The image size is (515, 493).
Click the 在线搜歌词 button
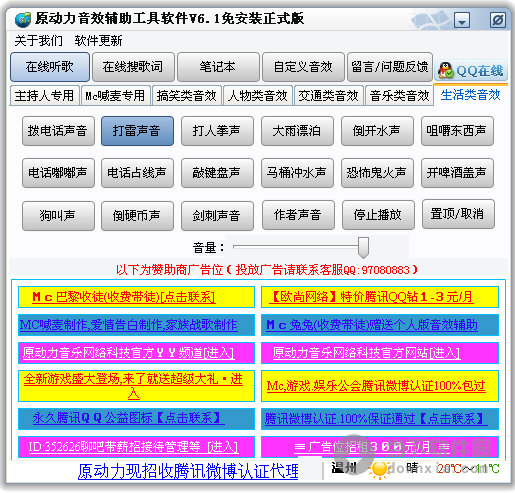pos(133,67)
